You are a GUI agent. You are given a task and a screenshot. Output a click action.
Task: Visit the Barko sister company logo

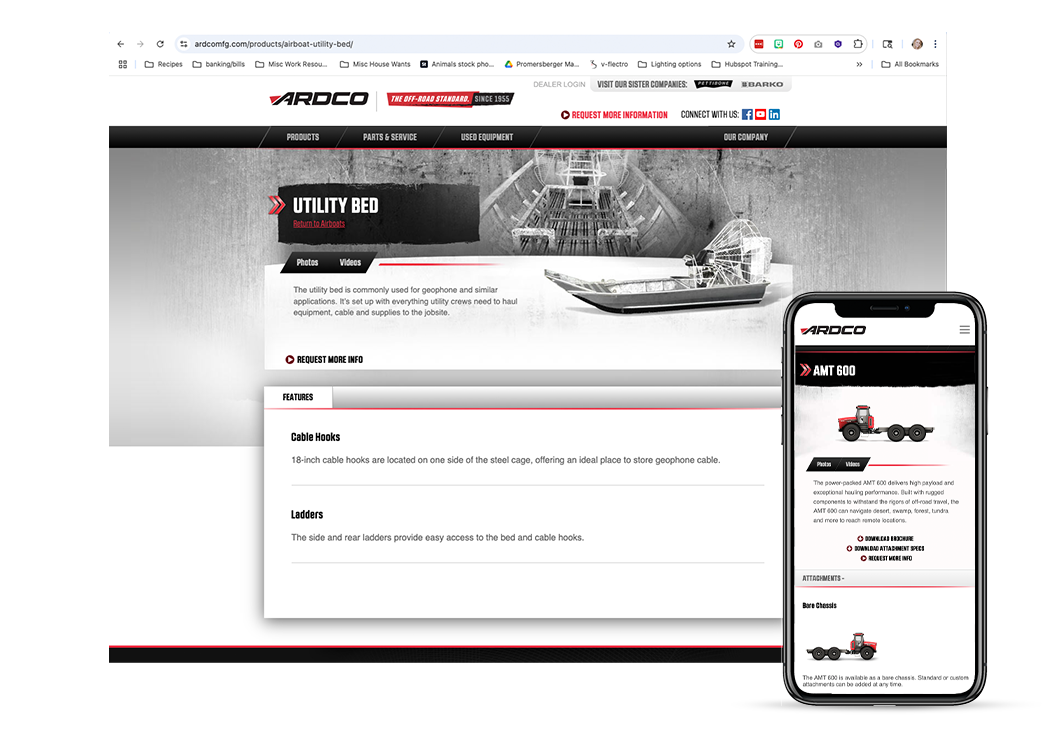pos(762,84)
